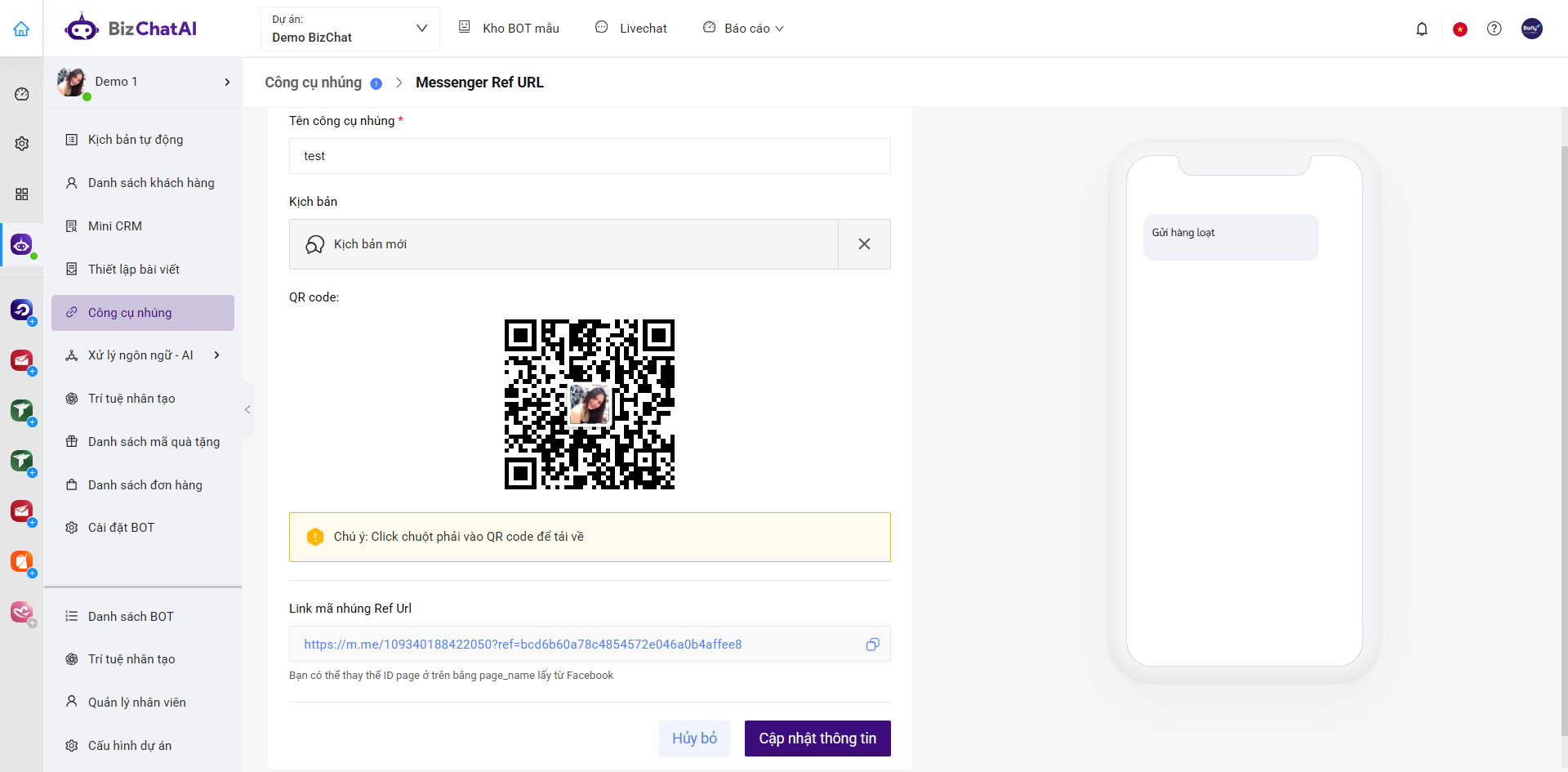1568x772 pixels.
Task: Open the Kịch bản mới script selector
Action: tap(563, 244)
